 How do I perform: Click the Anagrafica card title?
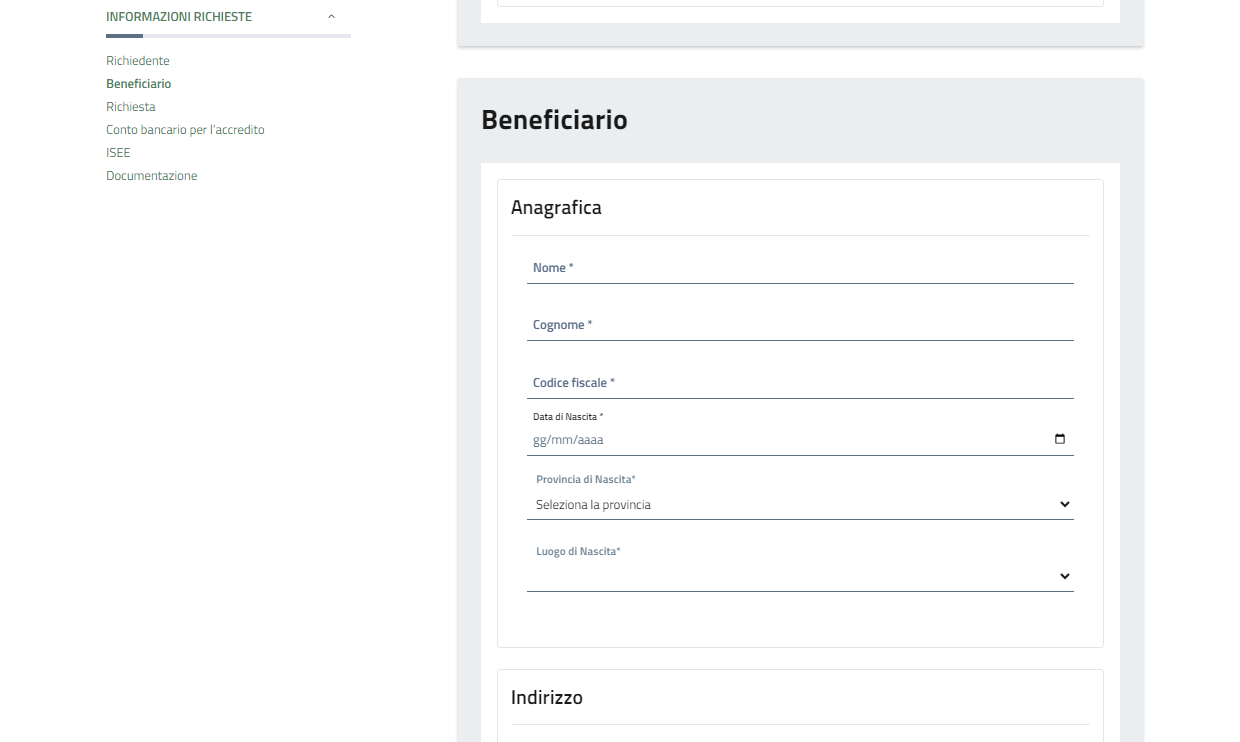coord(556,208)
